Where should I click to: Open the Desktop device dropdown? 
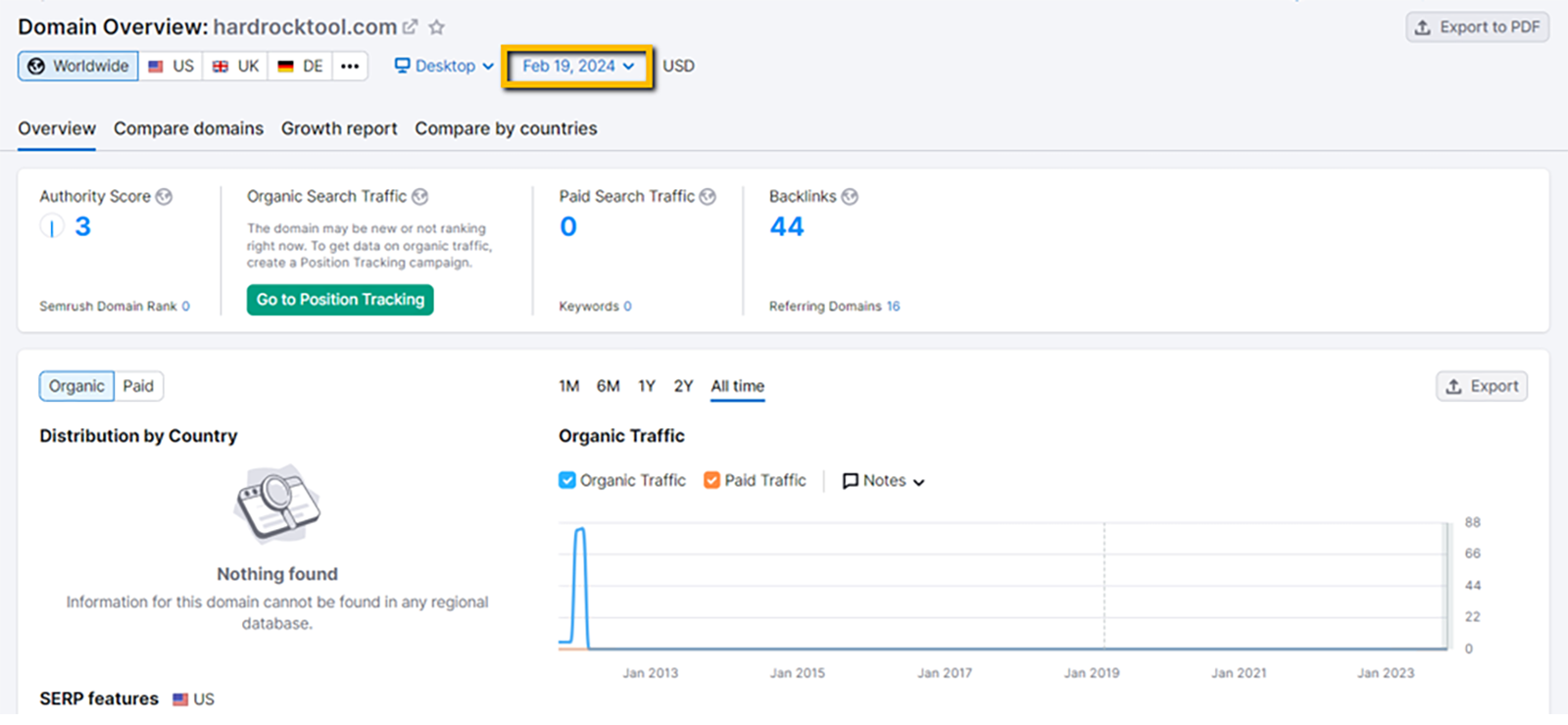coord(444,67)
